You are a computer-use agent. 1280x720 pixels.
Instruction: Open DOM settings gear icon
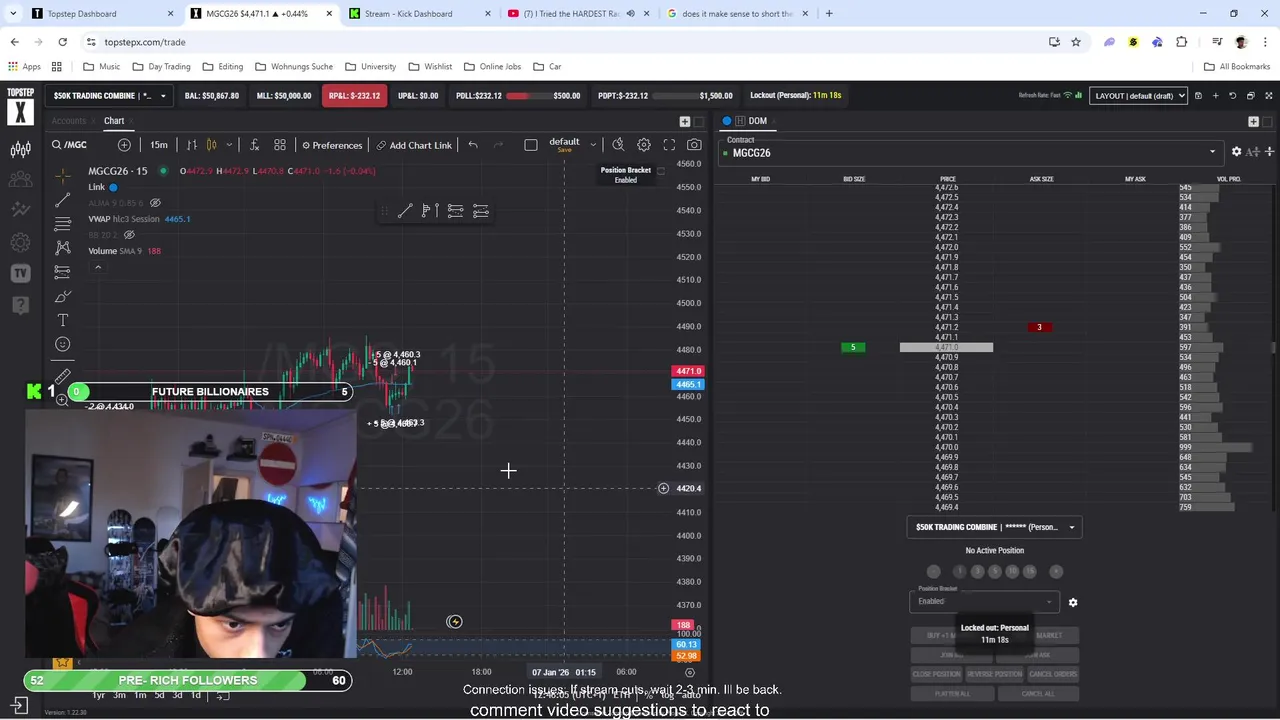click(x=1236, y=152)
